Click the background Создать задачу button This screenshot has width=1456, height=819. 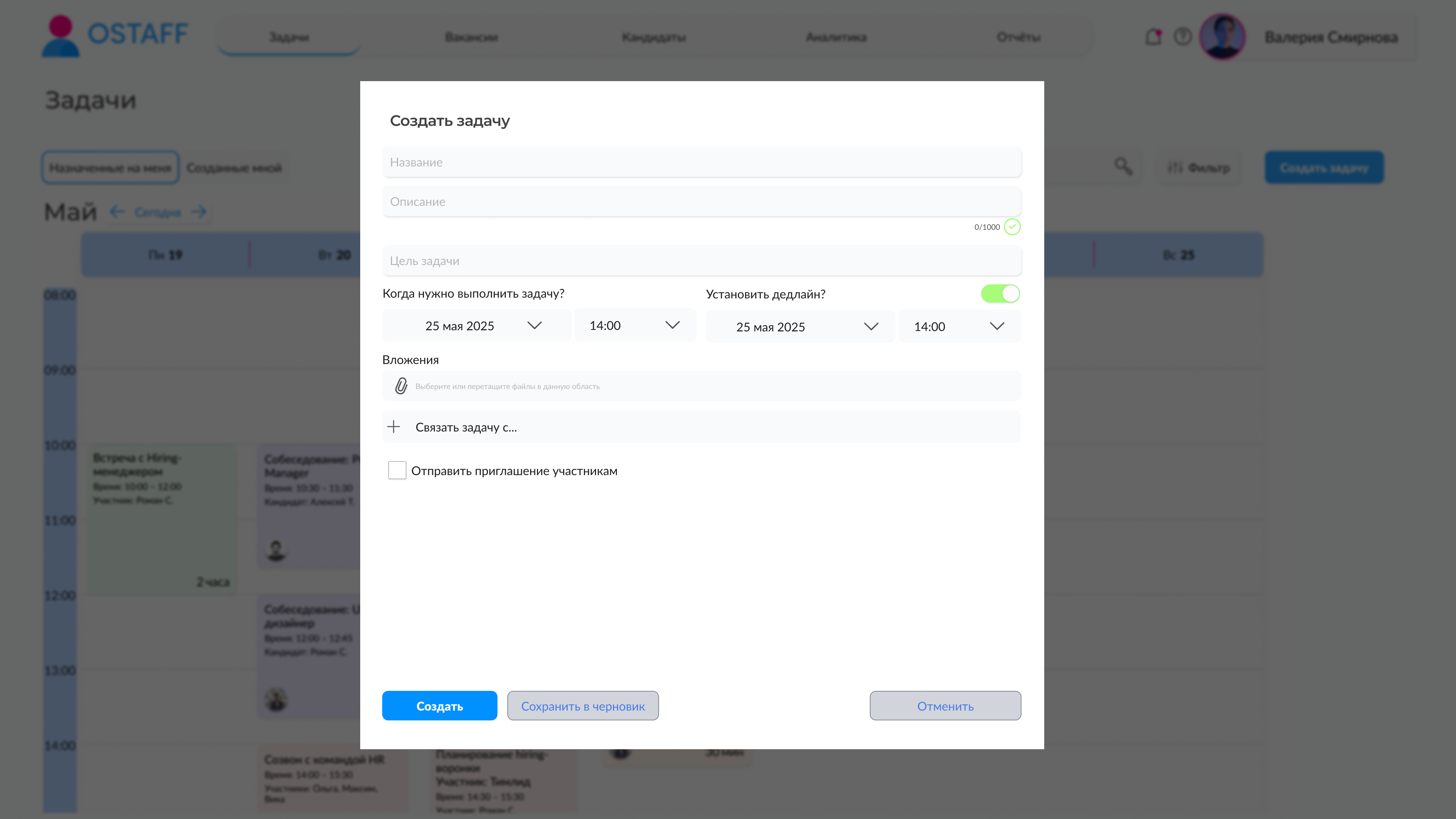[x=1324, y=167]
